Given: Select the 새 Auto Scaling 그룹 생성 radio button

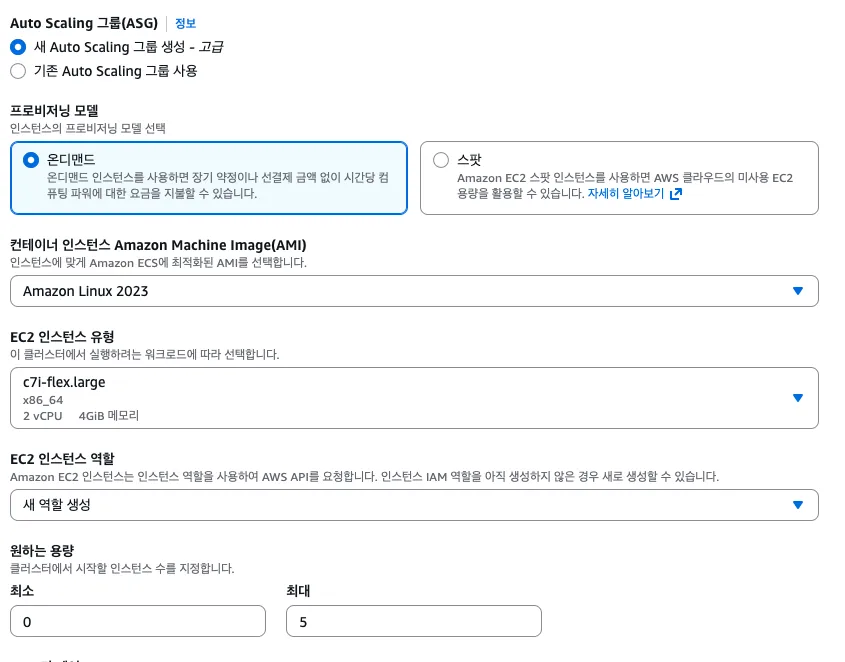Looking at the screenshot, I should tap(17, 47).
